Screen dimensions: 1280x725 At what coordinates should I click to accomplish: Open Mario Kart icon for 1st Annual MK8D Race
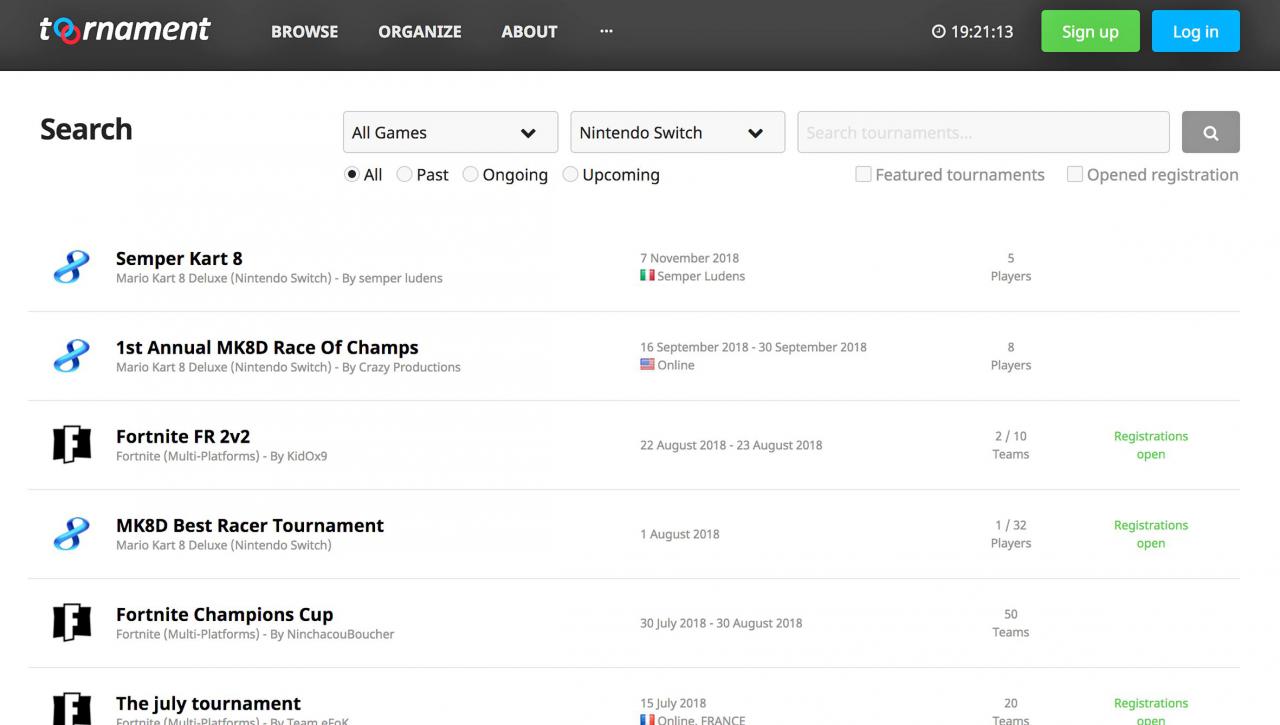tap(71, 356)
